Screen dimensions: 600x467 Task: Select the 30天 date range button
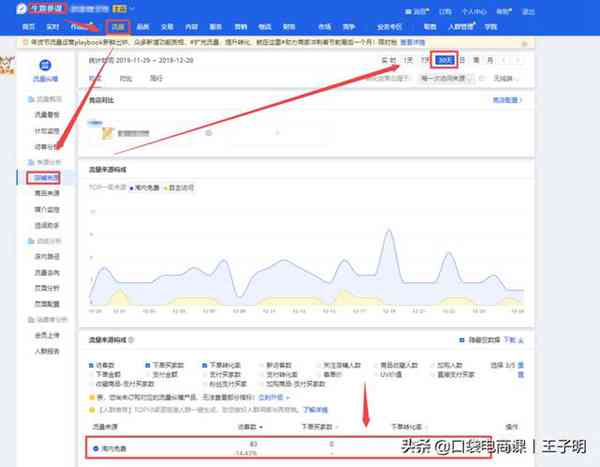click(x=444, y=60)
